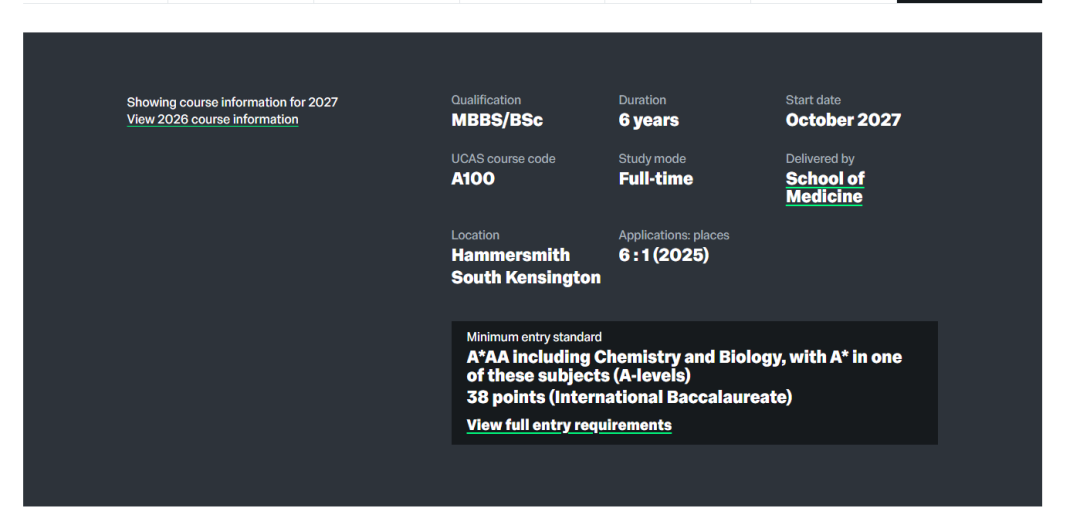This screenshot has width=1080, height=525.
Task: Follow the School of Medicine link
Action: pyautogui.click(x=824, y=188)
